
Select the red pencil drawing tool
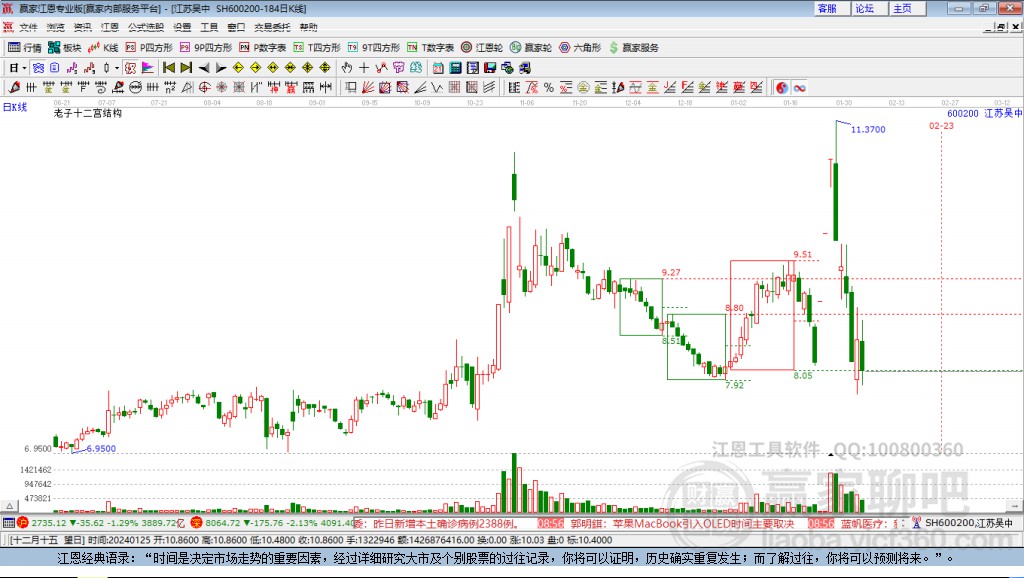(x=14, y=88)
